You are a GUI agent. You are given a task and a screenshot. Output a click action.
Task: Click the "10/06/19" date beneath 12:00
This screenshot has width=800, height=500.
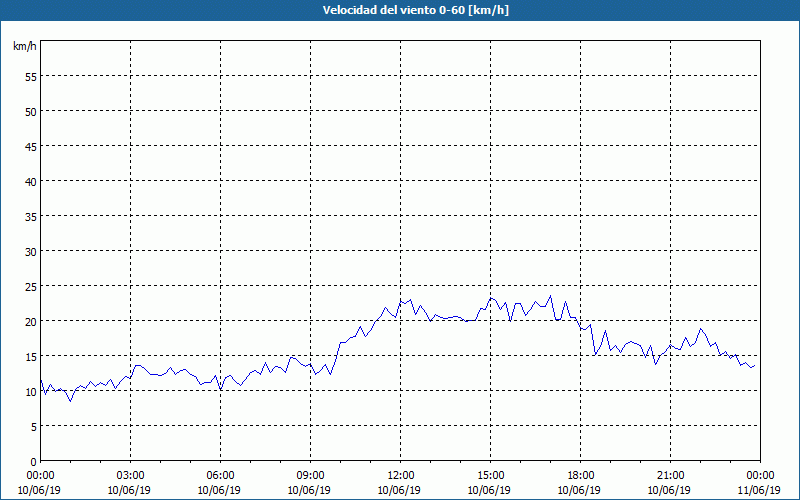tap(399, 490)
